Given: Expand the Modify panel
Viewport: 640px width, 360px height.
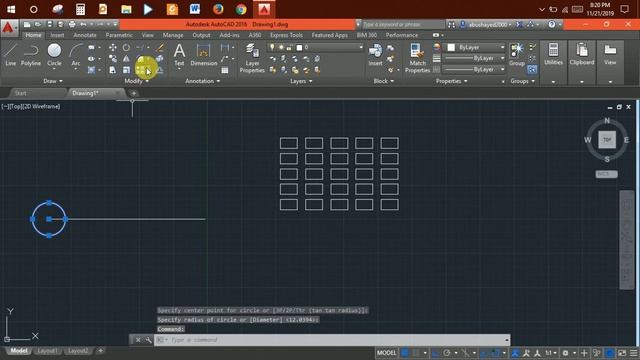Looking at the screenshot, I should [x=137, y=81].
